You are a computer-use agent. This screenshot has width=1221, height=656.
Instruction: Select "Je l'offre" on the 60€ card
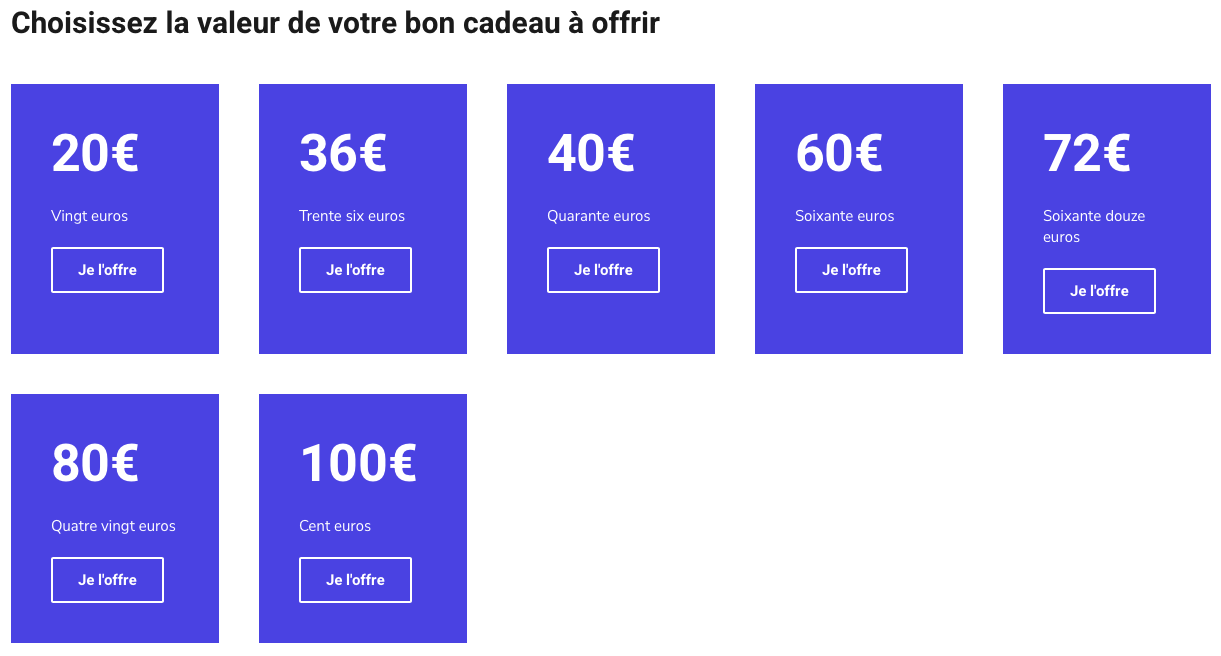pyautogui.click(x=851, y=270)
